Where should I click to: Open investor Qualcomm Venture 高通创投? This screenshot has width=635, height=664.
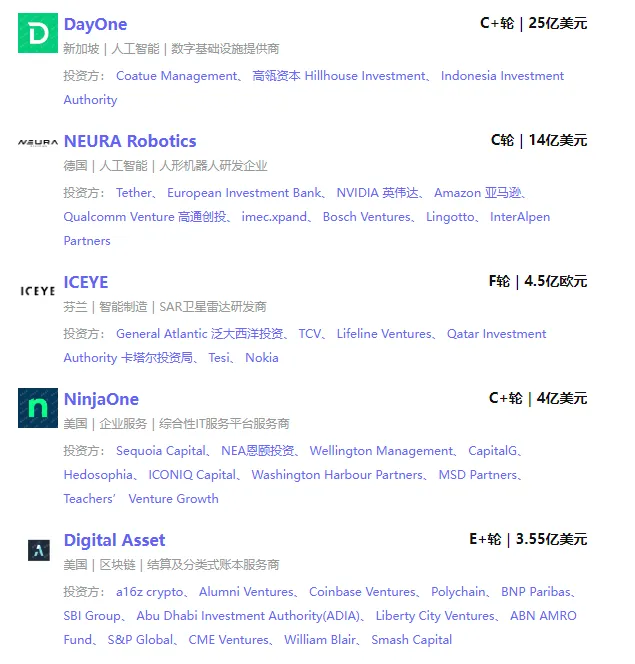145,217
